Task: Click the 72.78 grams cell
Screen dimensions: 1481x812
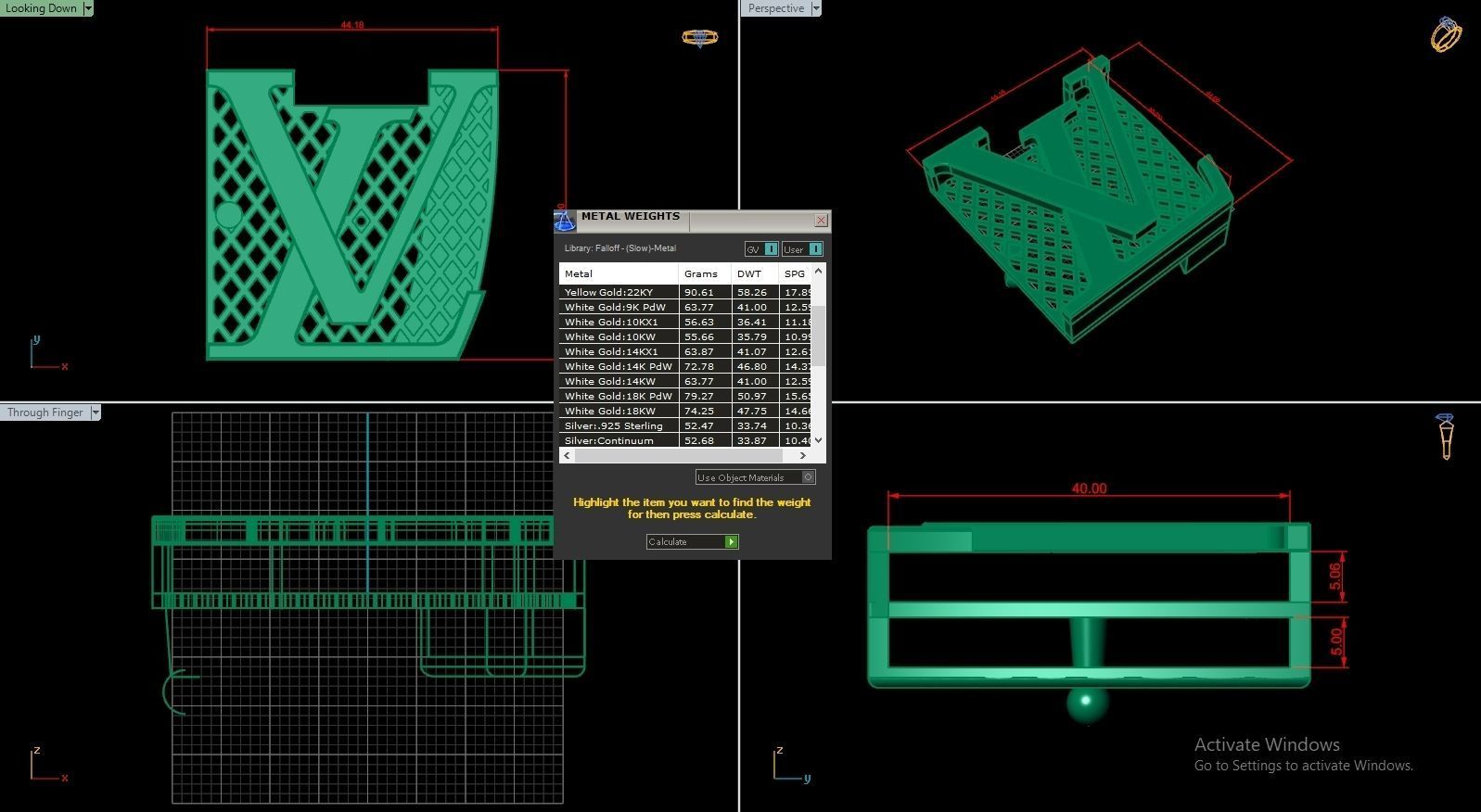Action: click(705, 366)
